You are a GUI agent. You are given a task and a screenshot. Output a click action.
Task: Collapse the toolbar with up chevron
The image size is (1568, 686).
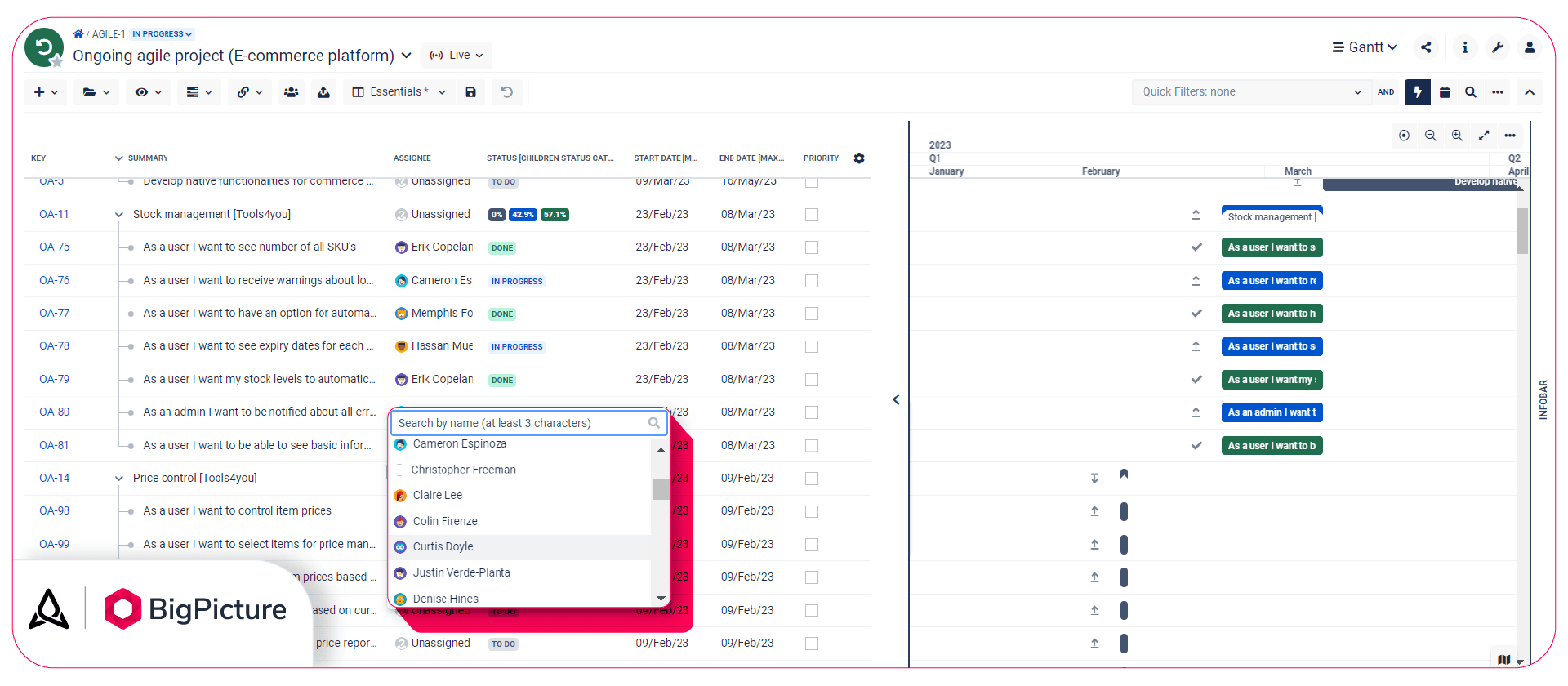coord(1530,92)
